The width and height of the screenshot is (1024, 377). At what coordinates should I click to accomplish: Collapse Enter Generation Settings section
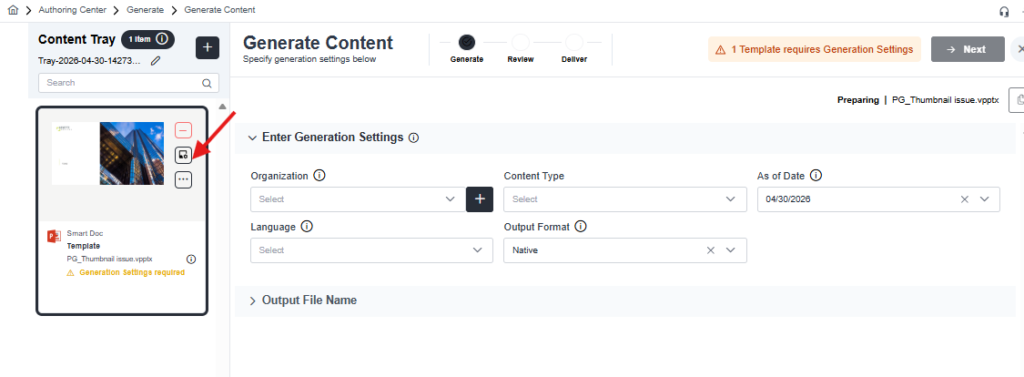(x=253, y=138)
